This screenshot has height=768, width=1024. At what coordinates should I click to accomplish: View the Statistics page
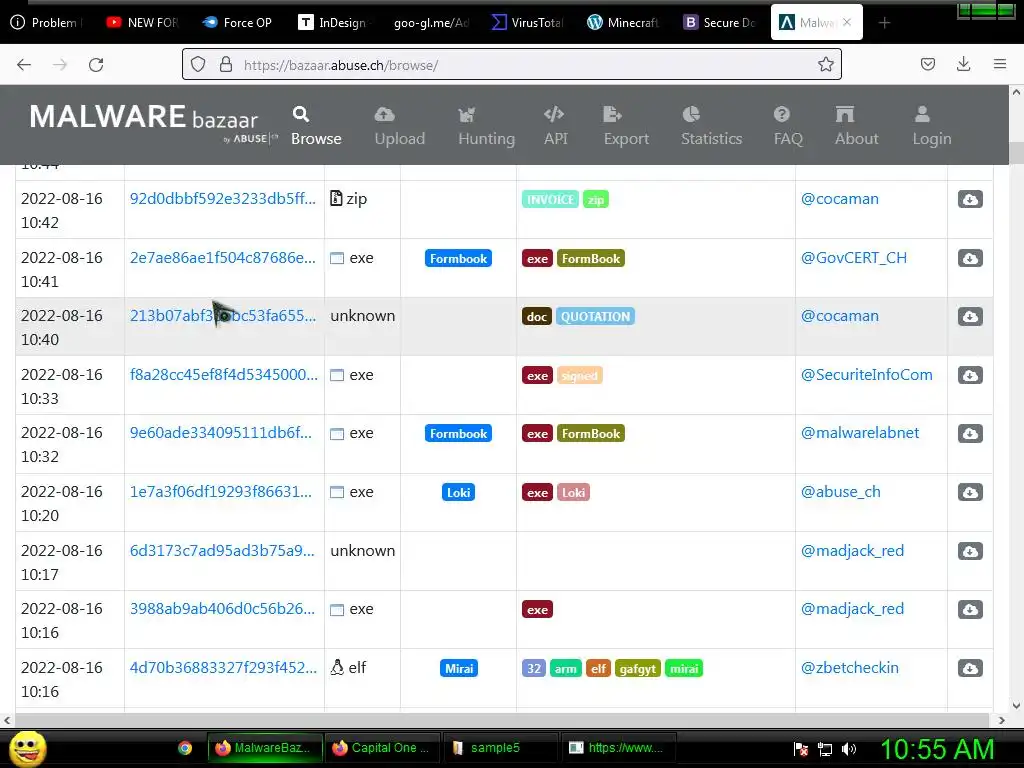[x=711, y=126]
